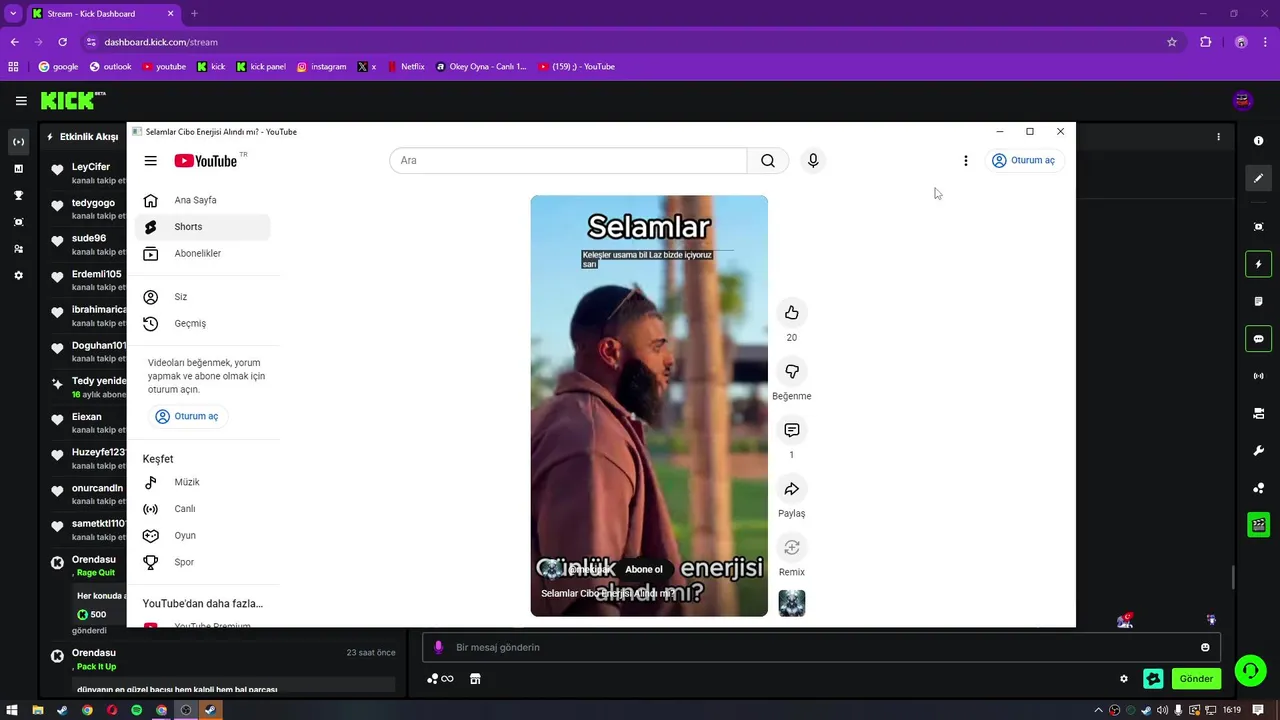Open Spotify from the taskbar
This screenshot has width=1280, height=720.
136,710
